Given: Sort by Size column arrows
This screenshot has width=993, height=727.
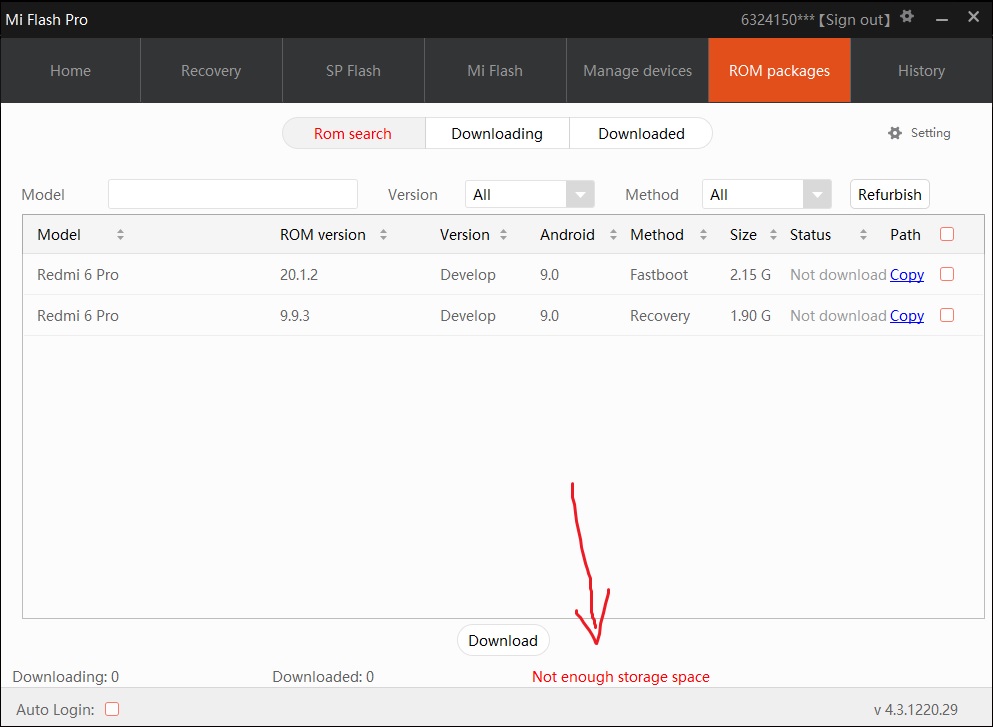Looking at the screenshot, I should coord(773,235).
